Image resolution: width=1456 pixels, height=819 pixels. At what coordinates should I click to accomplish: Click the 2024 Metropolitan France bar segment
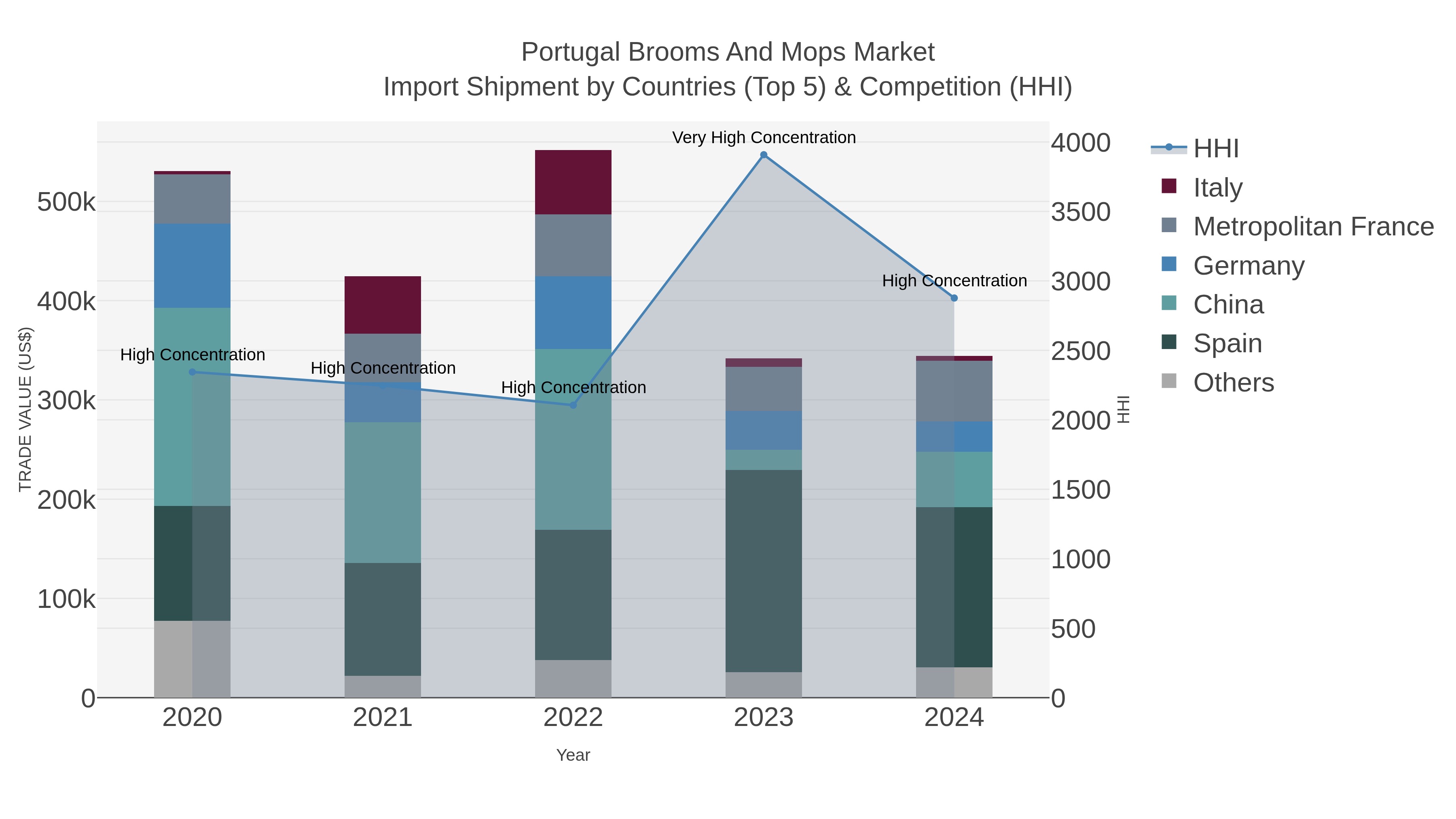coord(954,391)
